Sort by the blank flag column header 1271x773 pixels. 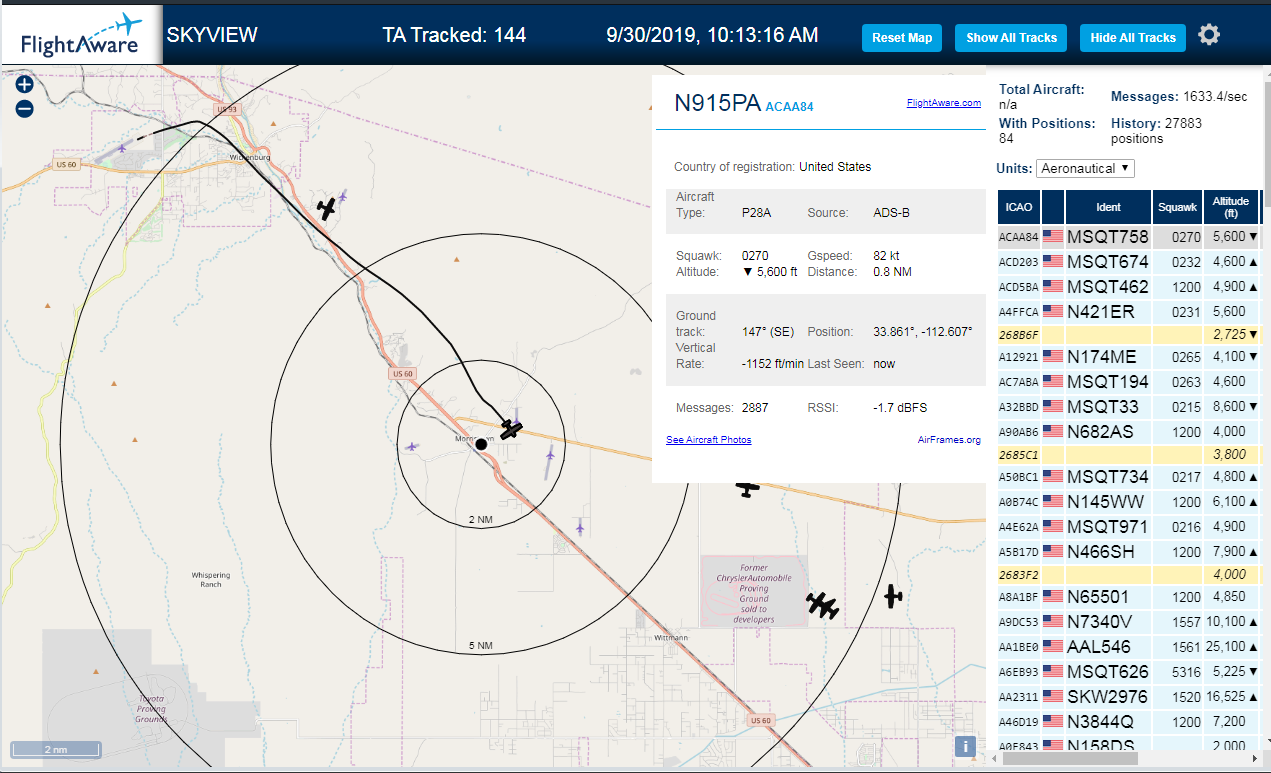pyautogui.click(x=1053, y=207)
